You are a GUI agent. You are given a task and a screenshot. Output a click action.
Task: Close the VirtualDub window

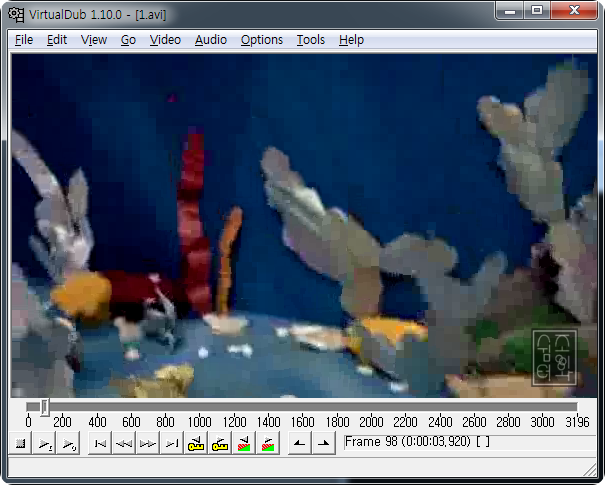(x=574, y=10)
